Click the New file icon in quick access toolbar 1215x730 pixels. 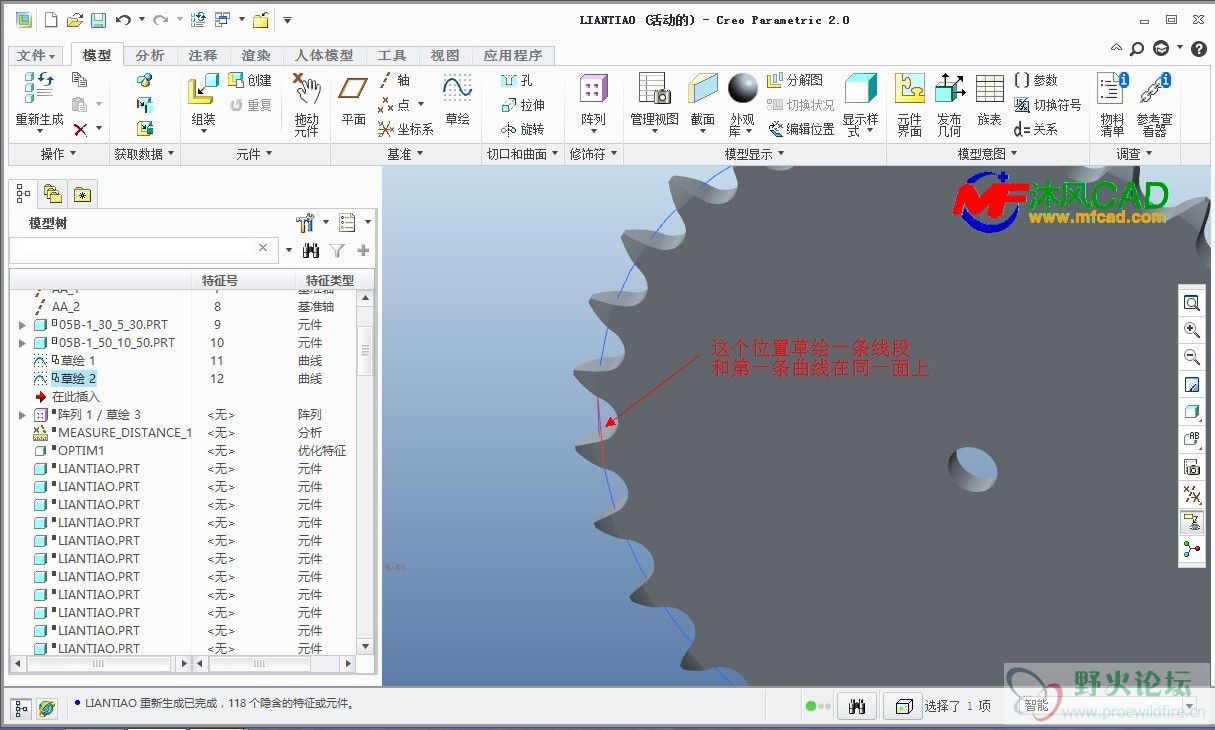point(52,20)
